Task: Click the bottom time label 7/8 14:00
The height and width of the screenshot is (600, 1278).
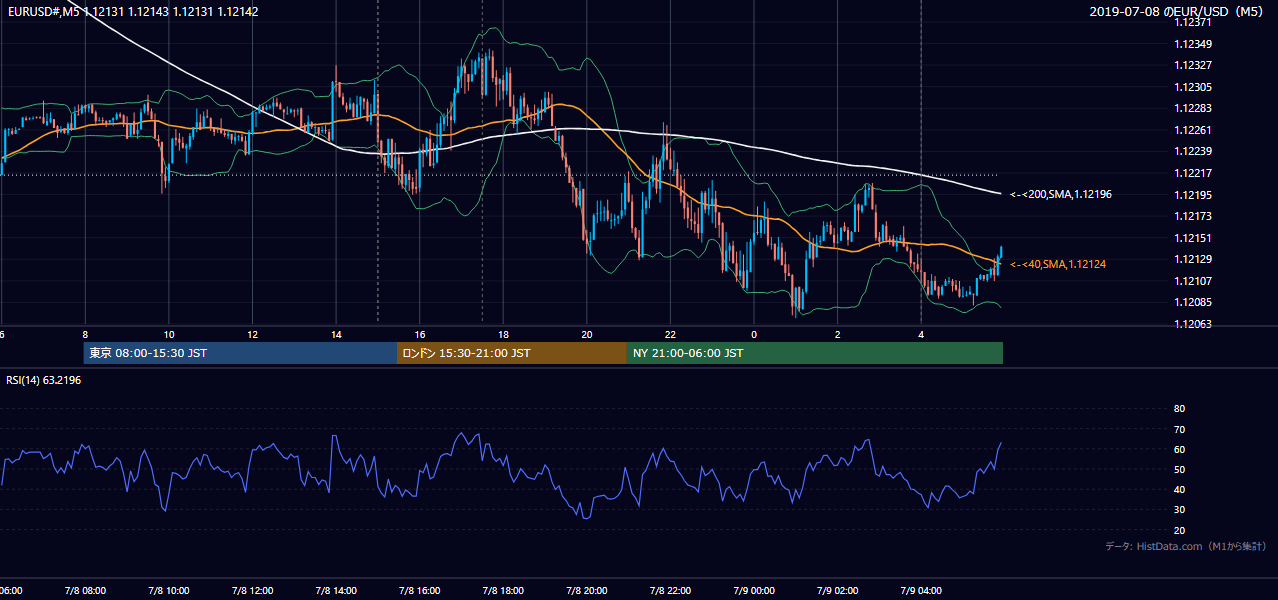Action: click(x=336, y=591)
